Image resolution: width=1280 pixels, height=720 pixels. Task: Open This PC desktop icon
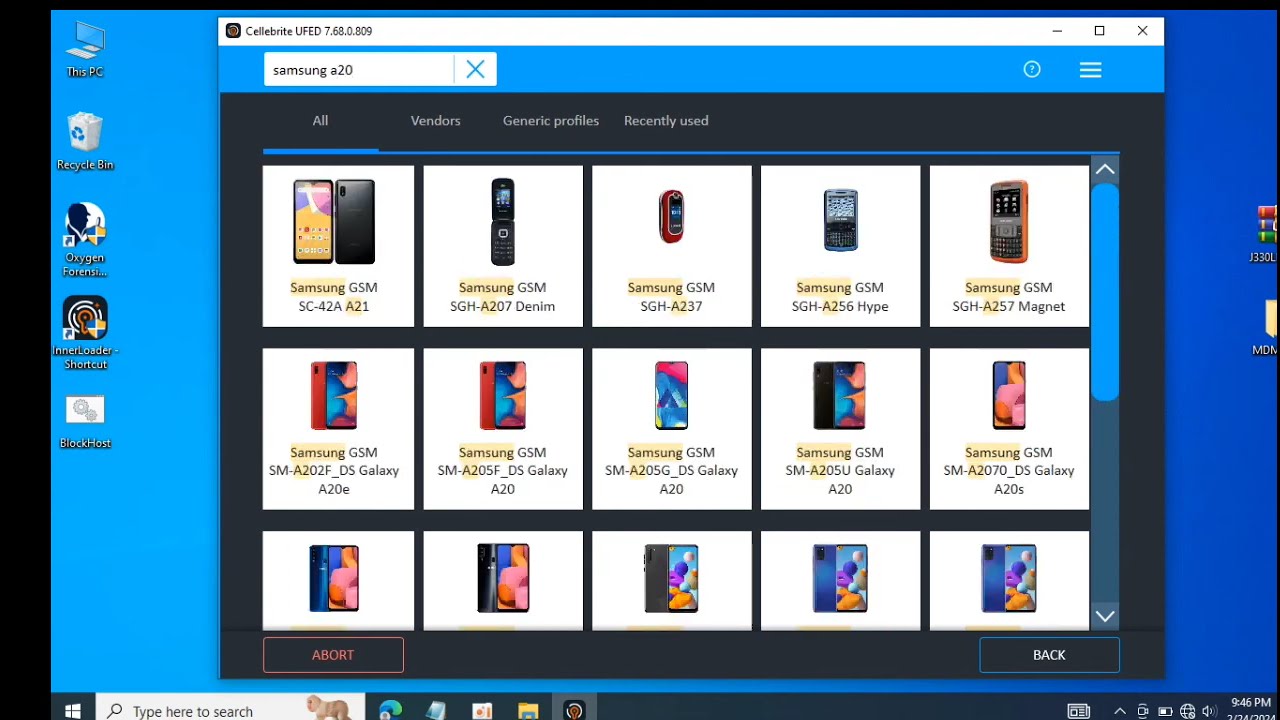pos(85,48)
